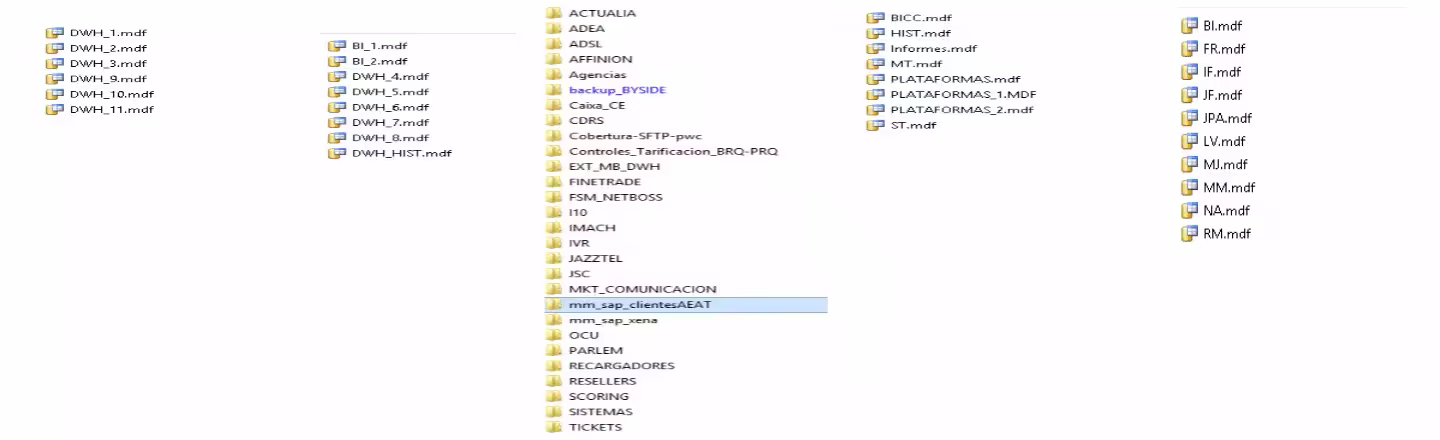Select the file name JF.mdf
Image resolution: width=1440 pixels, height=440 pixels.
pos(1222,95)
